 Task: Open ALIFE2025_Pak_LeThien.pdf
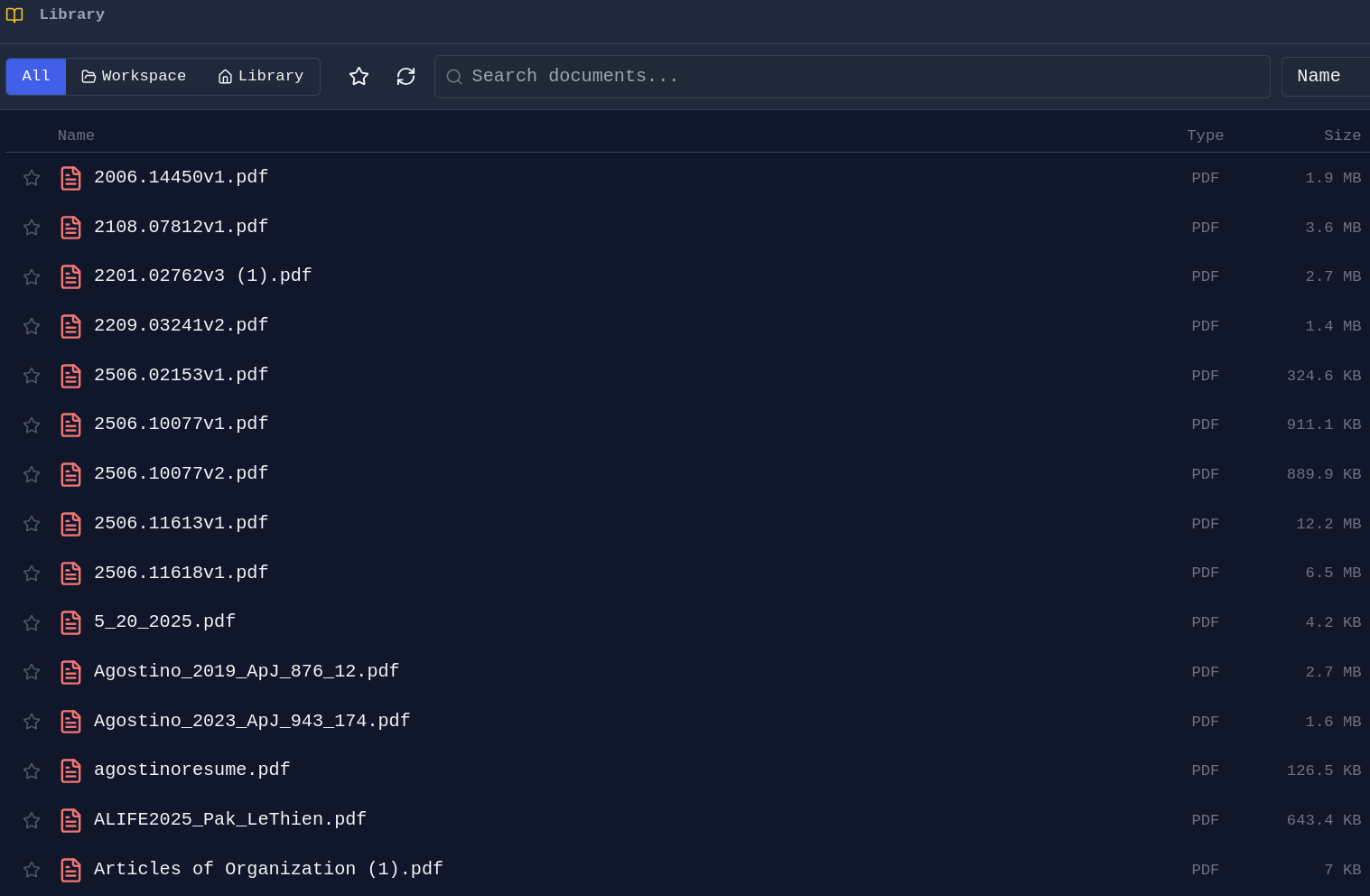point(230,819)
